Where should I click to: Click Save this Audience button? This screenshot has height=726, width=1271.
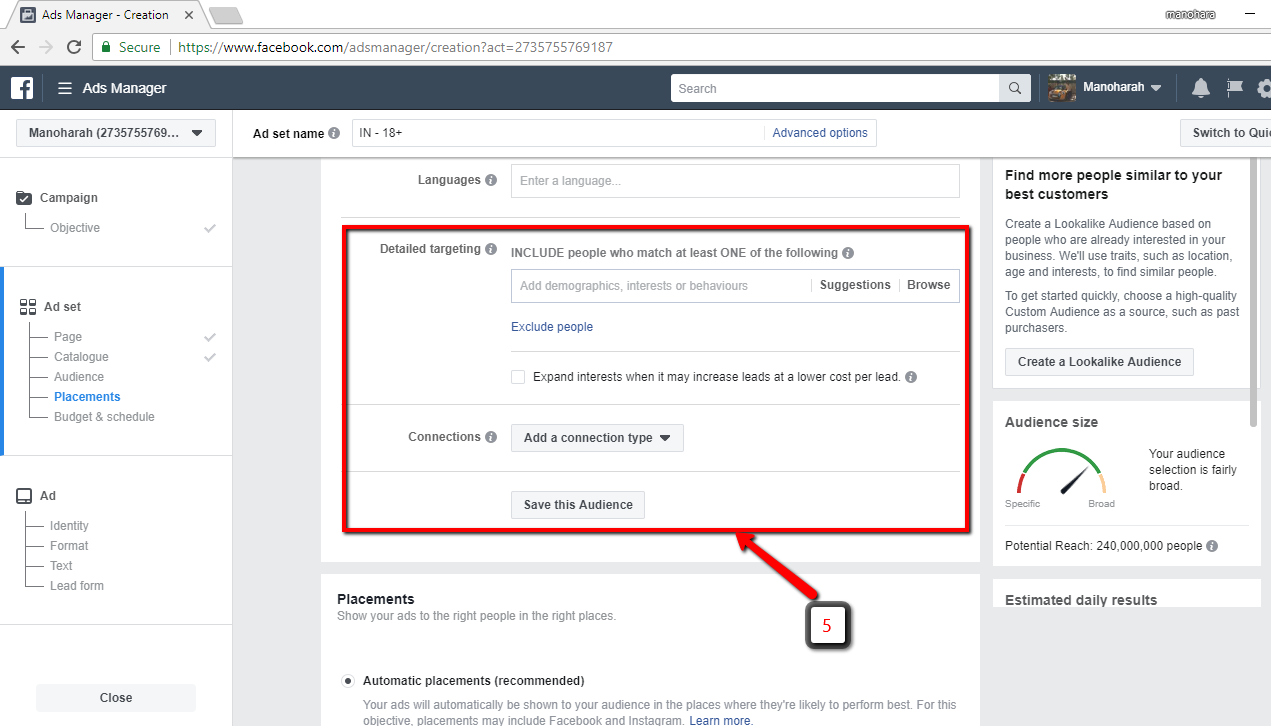click(578, 505)
